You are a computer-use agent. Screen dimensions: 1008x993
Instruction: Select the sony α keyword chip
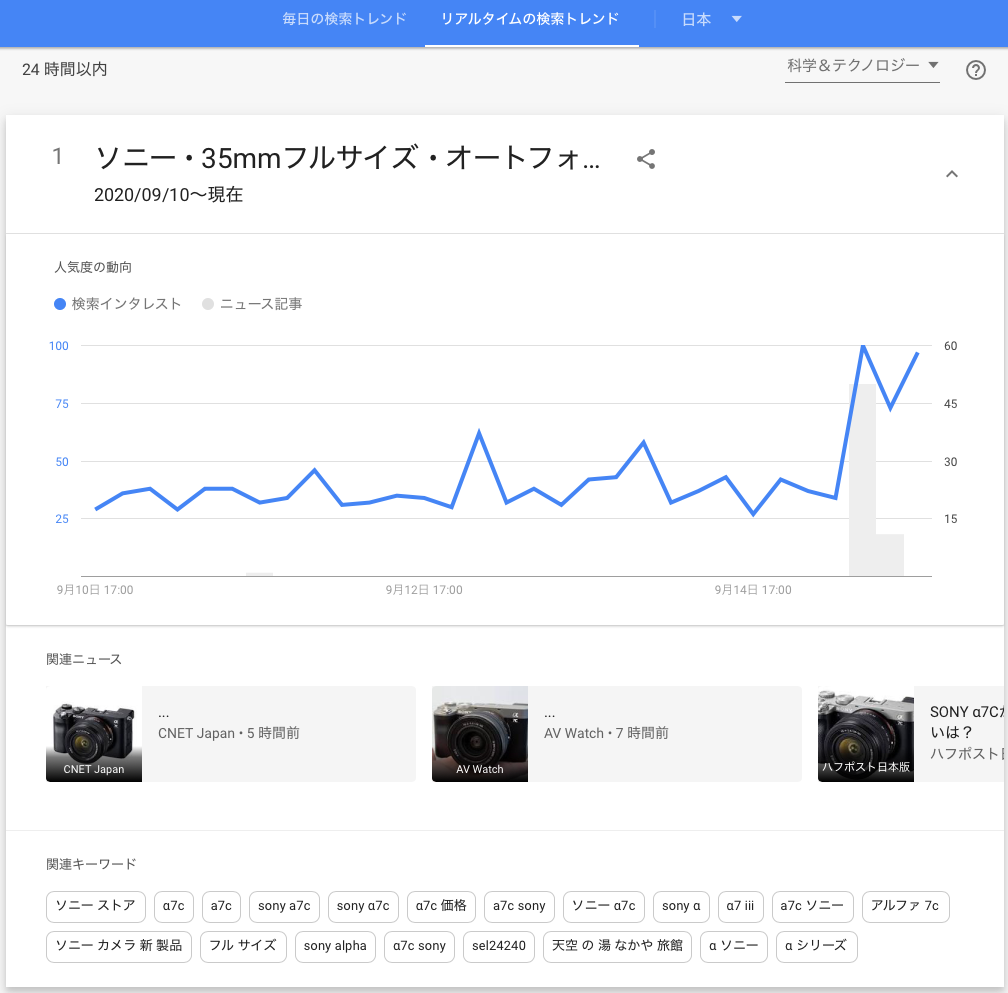(x=681, y=906)
